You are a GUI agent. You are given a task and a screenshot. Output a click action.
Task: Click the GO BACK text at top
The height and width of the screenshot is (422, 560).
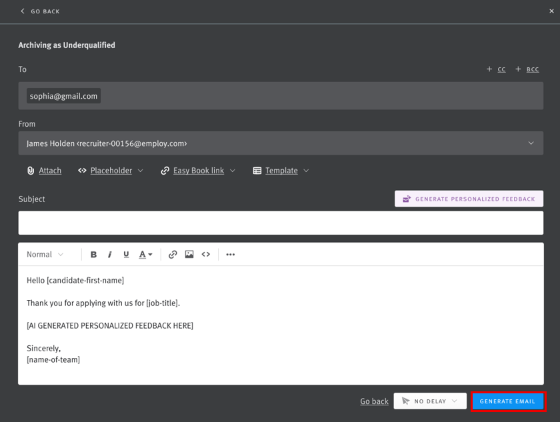click(x=45, y=11)
